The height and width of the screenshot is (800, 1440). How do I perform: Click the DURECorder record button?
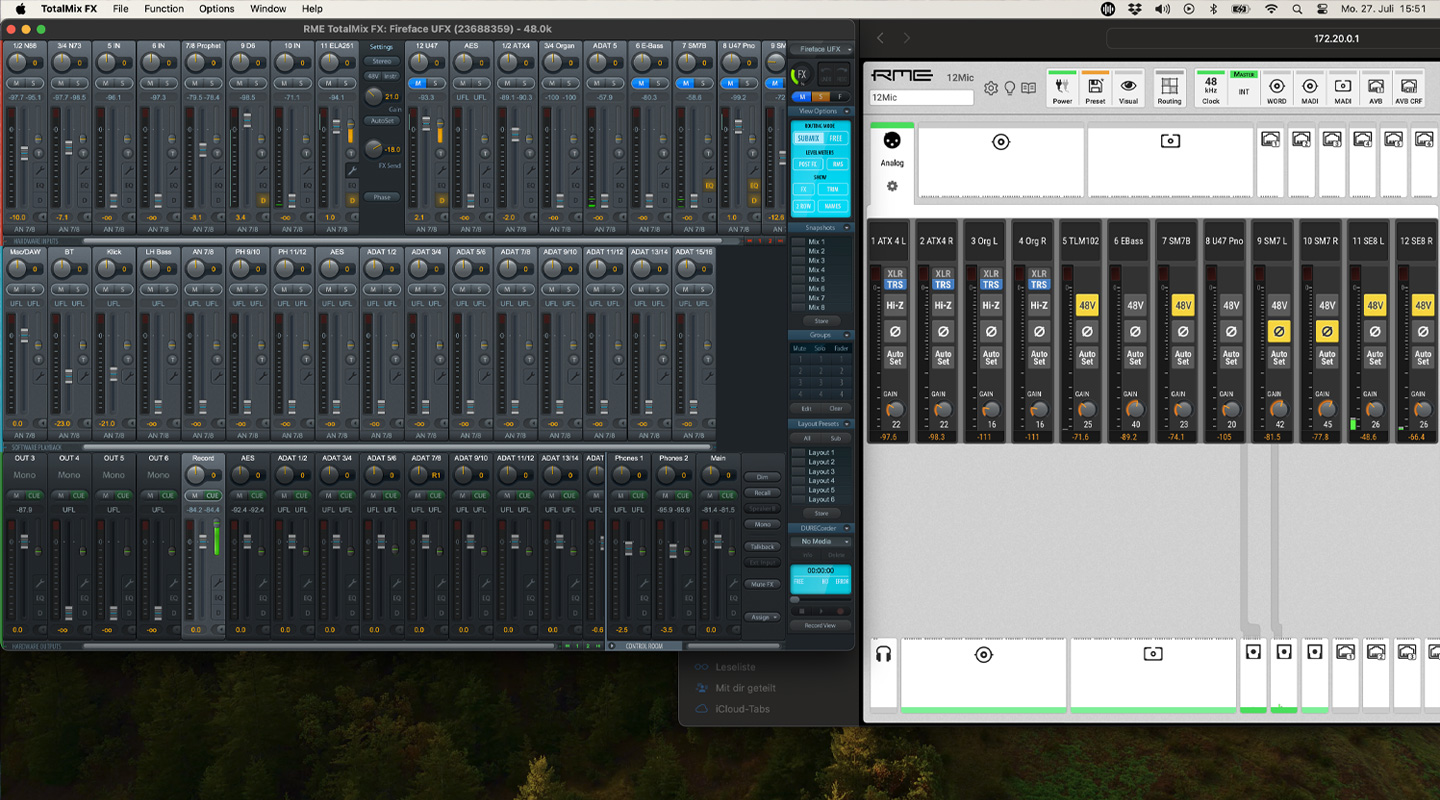841,611
